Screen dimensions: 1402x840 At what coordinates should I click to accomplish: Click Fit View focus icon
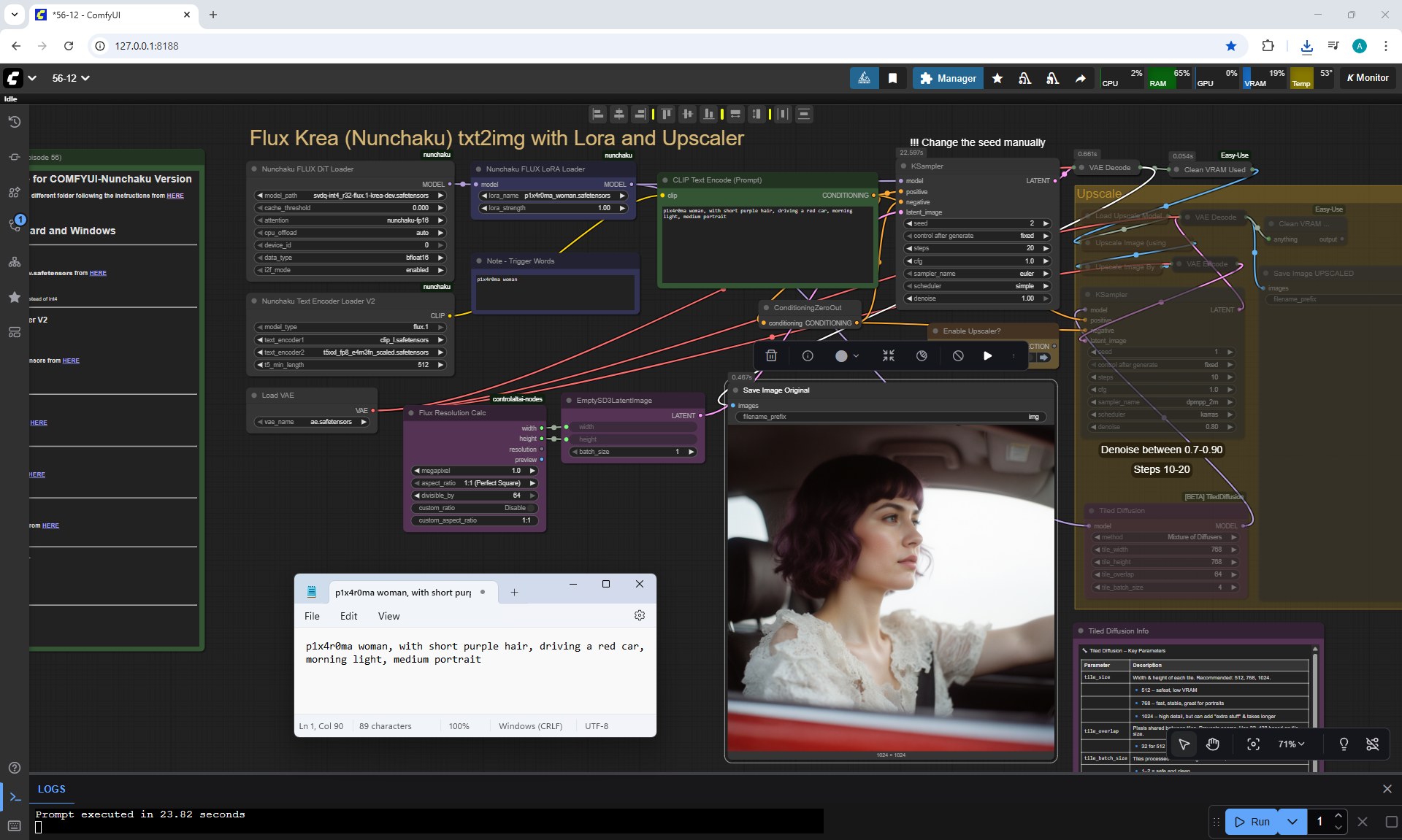pyautogui.click(x=1253, y=744)
